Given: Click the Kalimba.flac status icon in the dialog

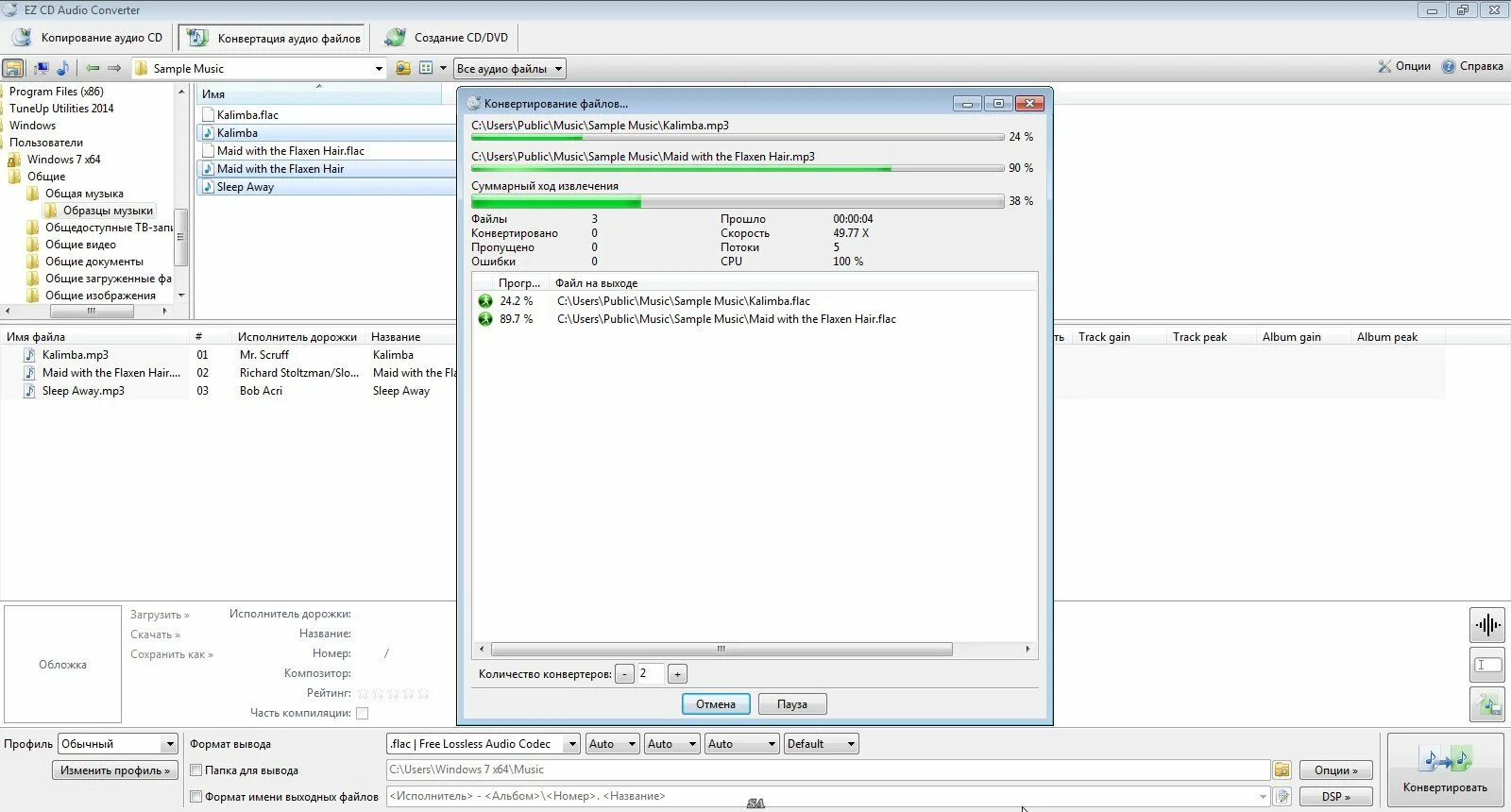Looking at the screenshot, I should (485, 301).
